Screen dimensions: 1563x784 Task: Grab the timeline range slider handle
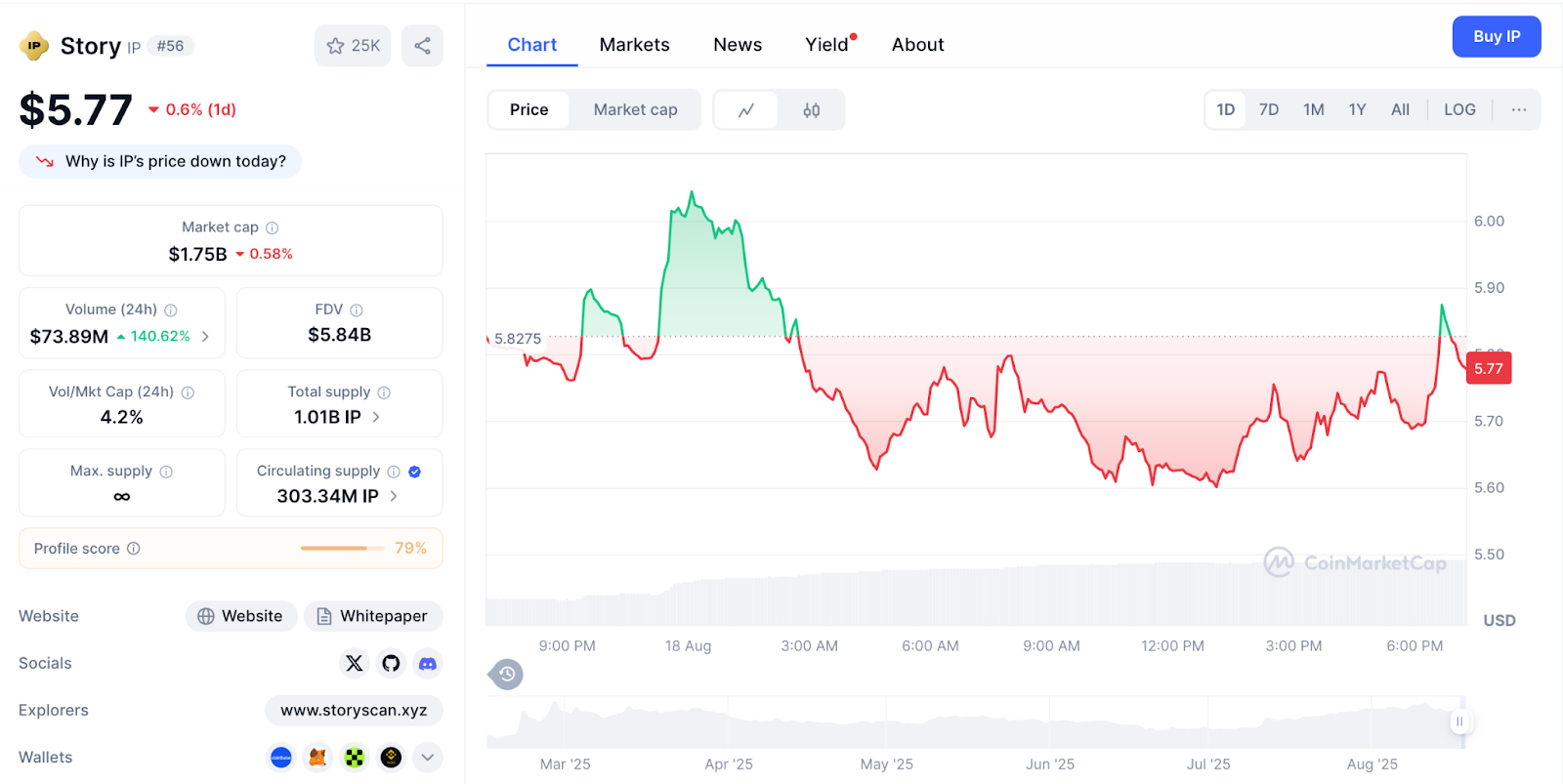(1459, 722)
